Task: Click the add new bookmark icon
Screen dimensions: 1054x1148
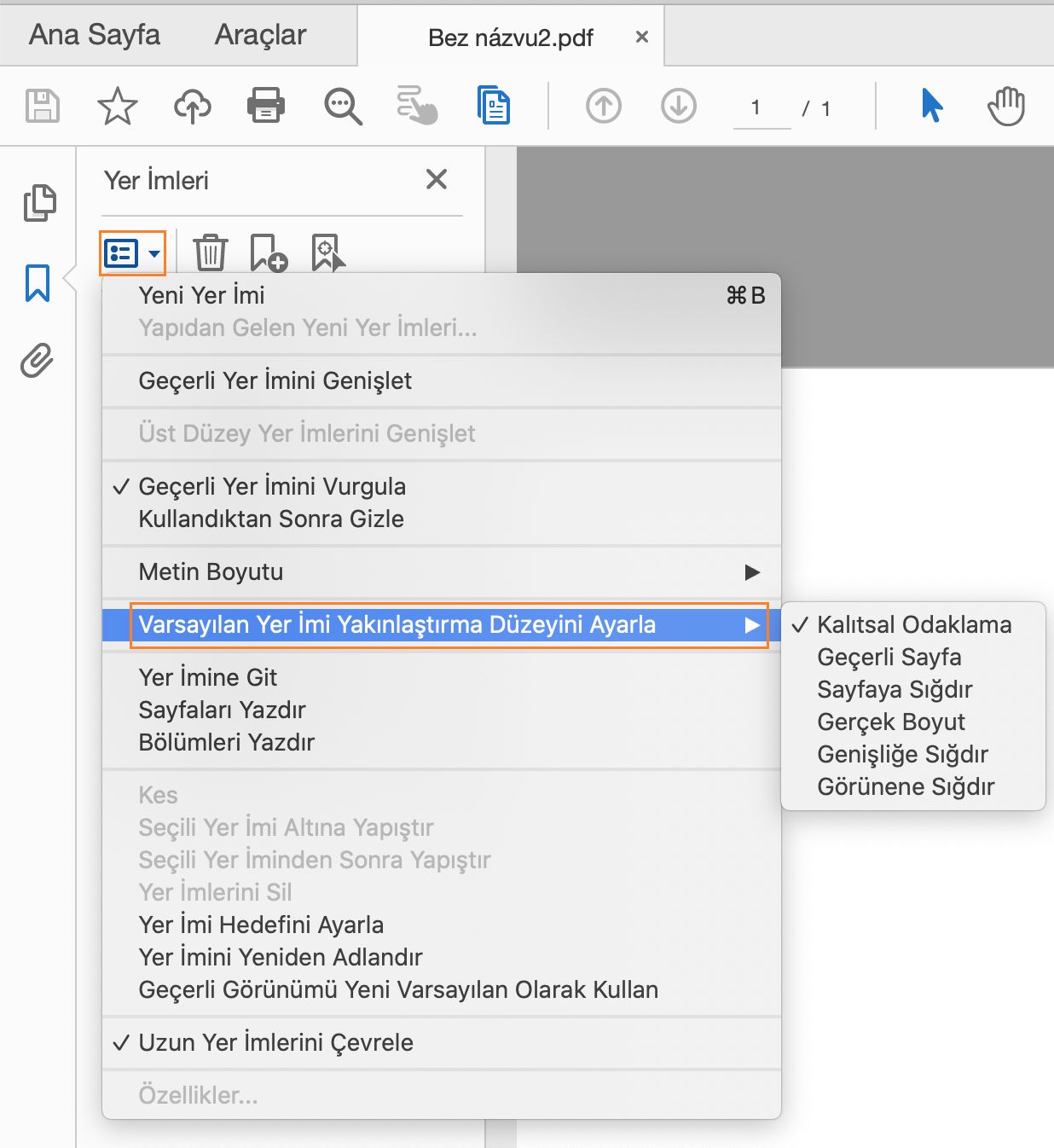Action: (x=269, y=253)
